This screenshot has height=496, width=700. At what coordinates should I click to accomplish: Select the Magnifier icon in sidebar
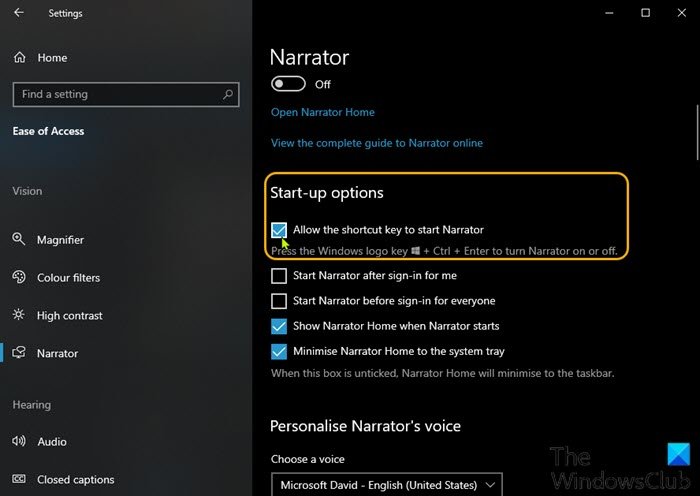18,239
